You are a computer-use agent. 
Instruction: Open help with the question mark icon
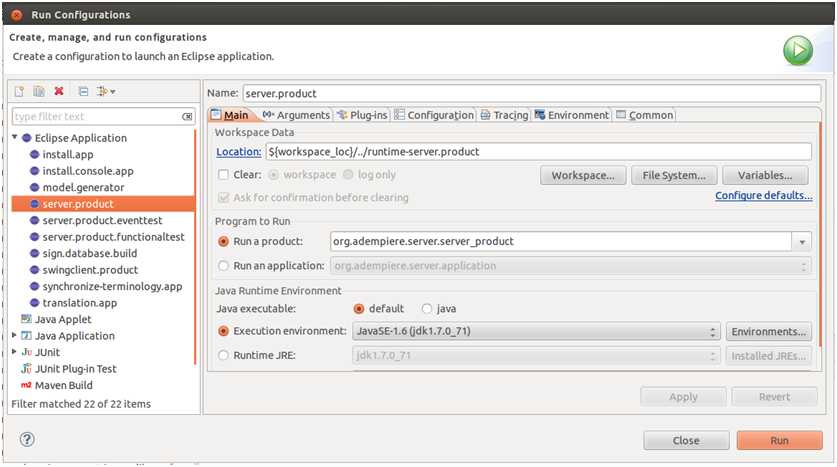pos(27,439)
